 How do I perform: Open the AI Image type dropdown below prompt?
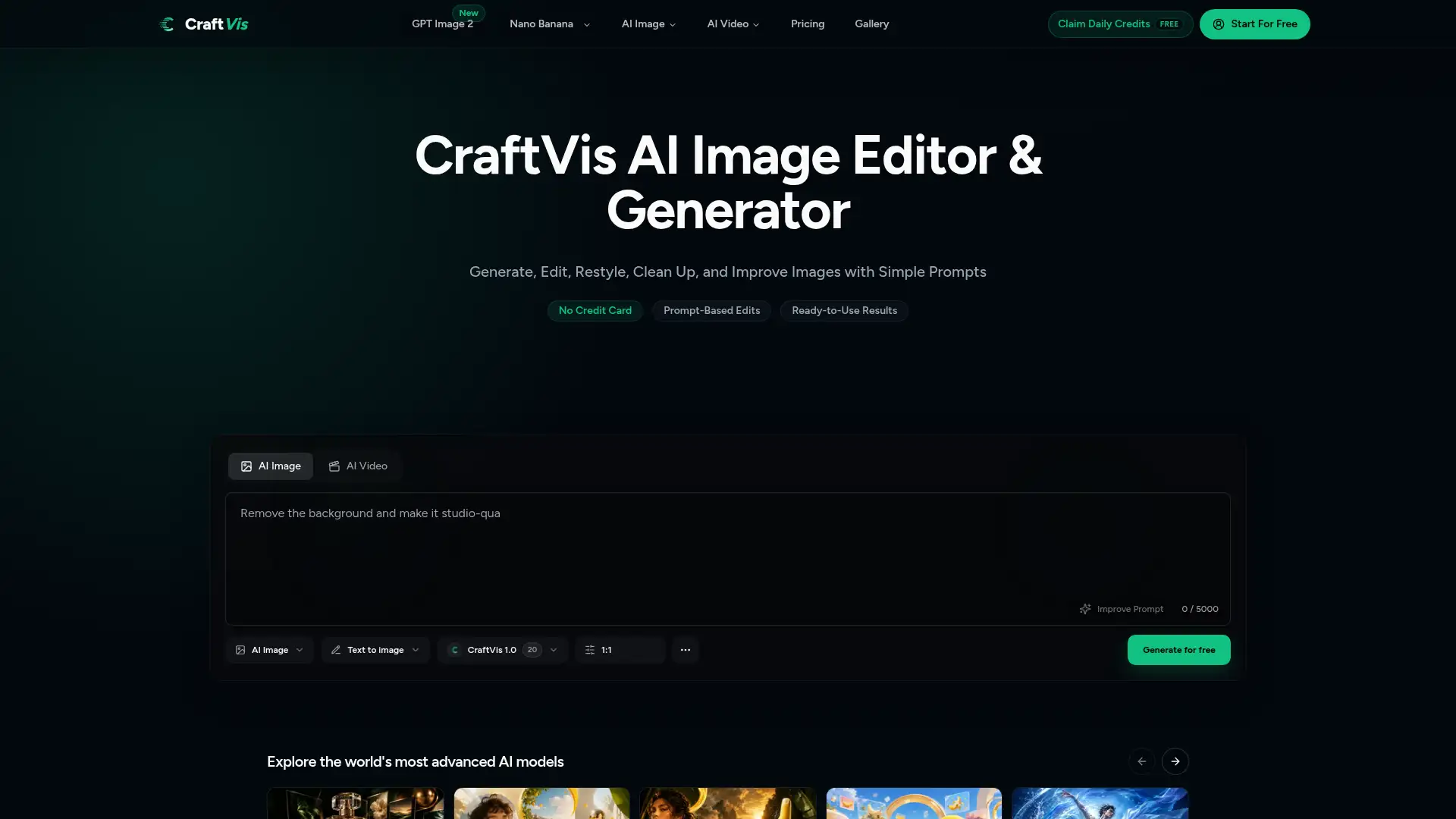269,650
